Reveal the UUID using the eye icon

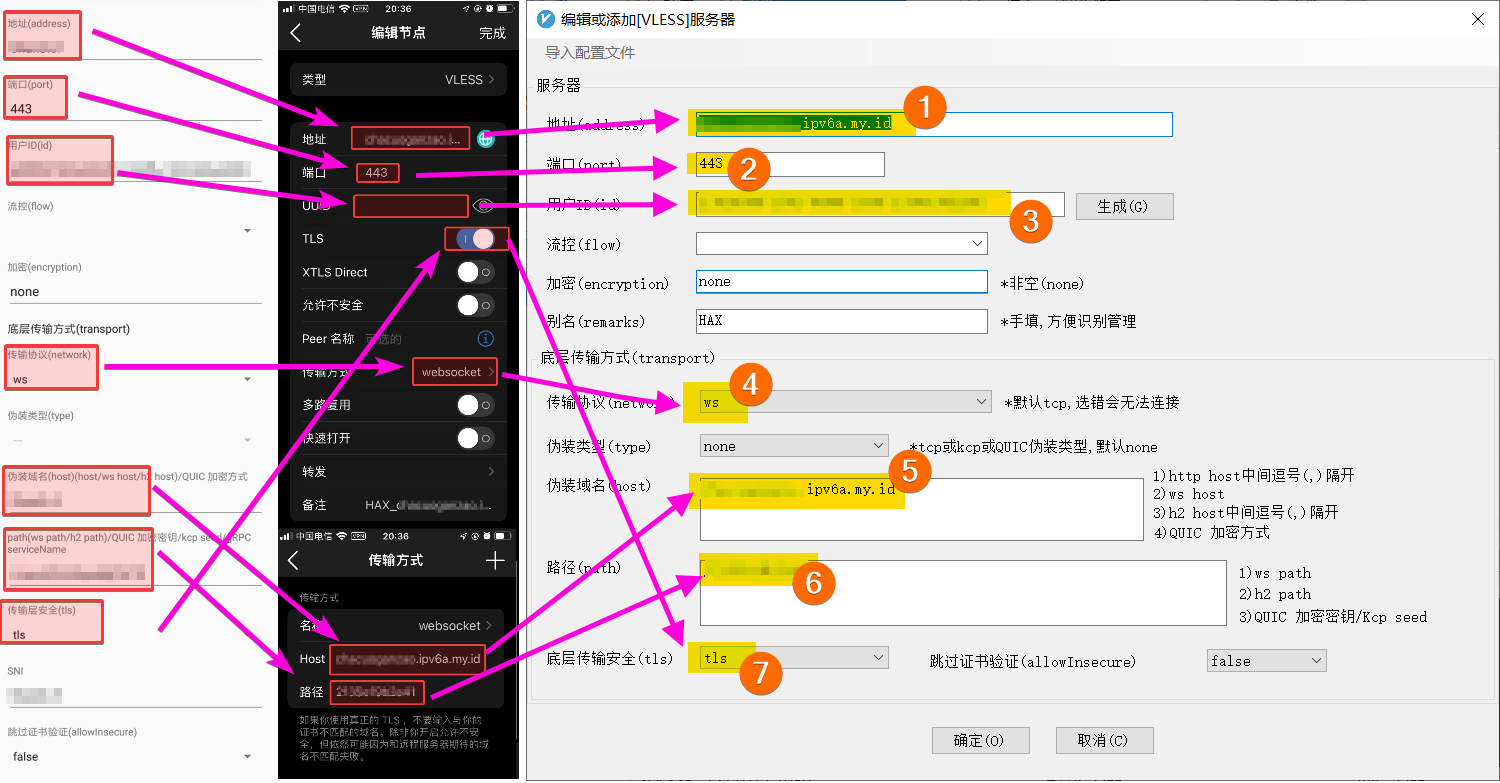(485, 205)
